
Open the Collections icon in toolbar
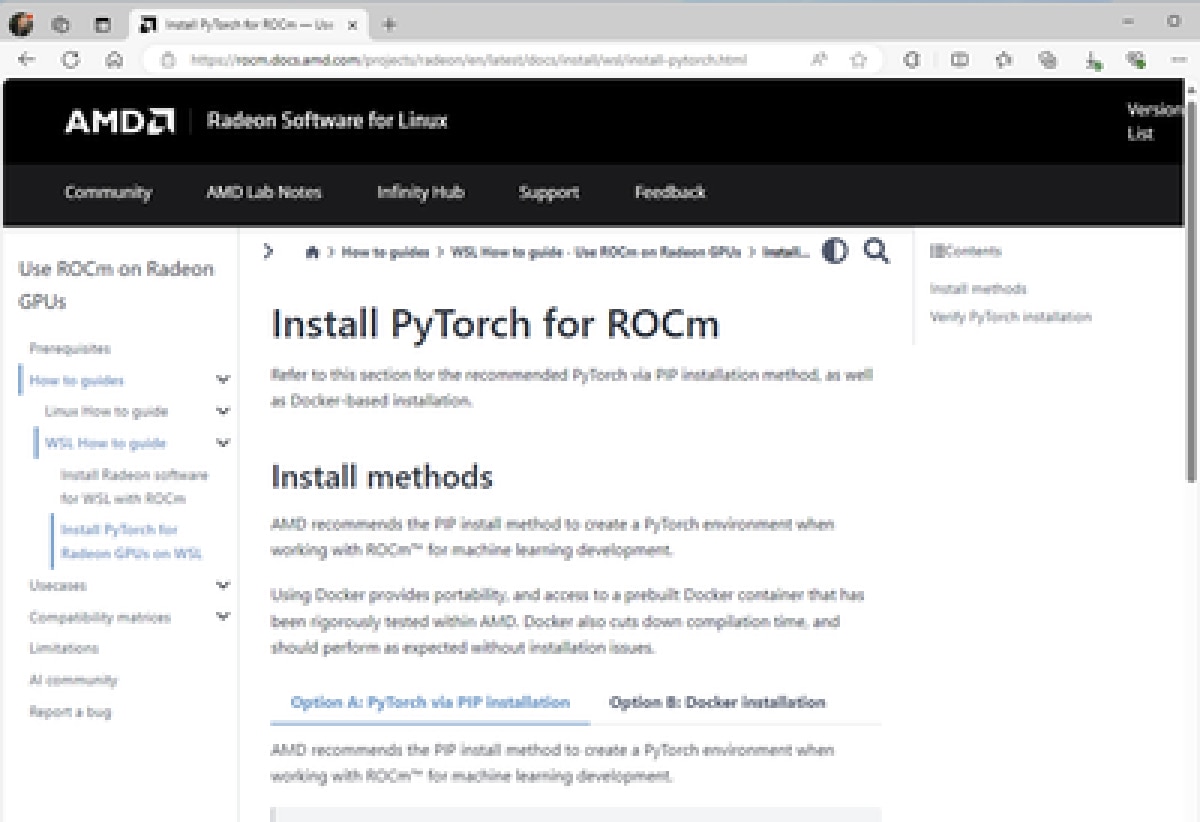coord(1048,60)
